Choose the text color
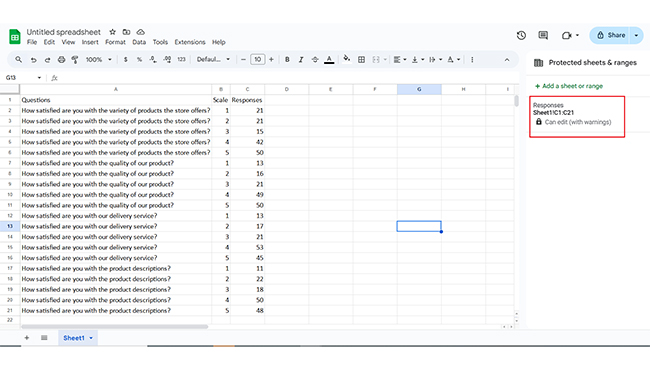This screenshot has height=370, width=650. [329, 60]
